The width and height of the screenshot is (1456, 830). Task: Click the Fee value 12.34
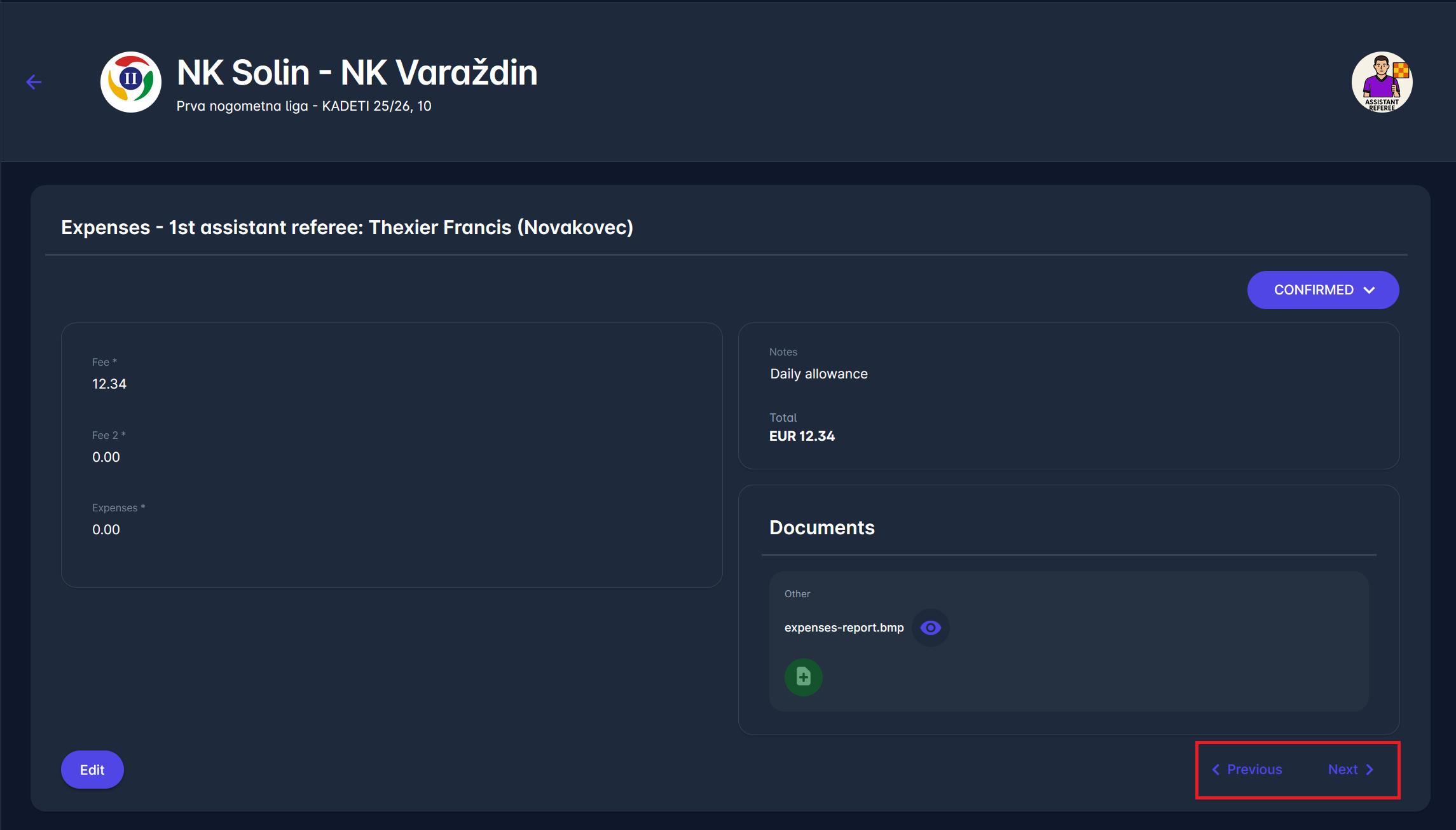pyautogui.click(x=109, y=384)
